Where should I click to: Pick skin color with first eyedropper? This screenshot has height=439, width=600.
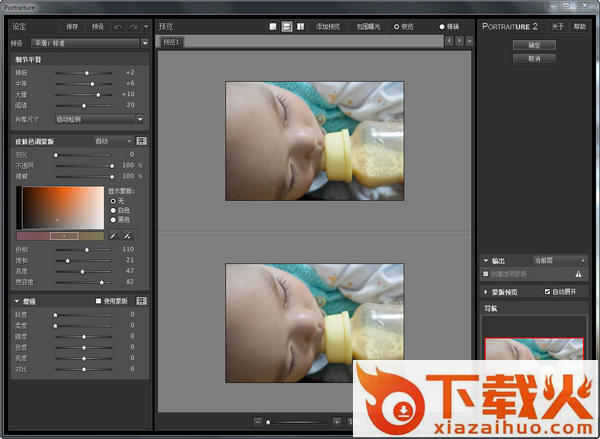pyautogui.click(x=113, y=235)
